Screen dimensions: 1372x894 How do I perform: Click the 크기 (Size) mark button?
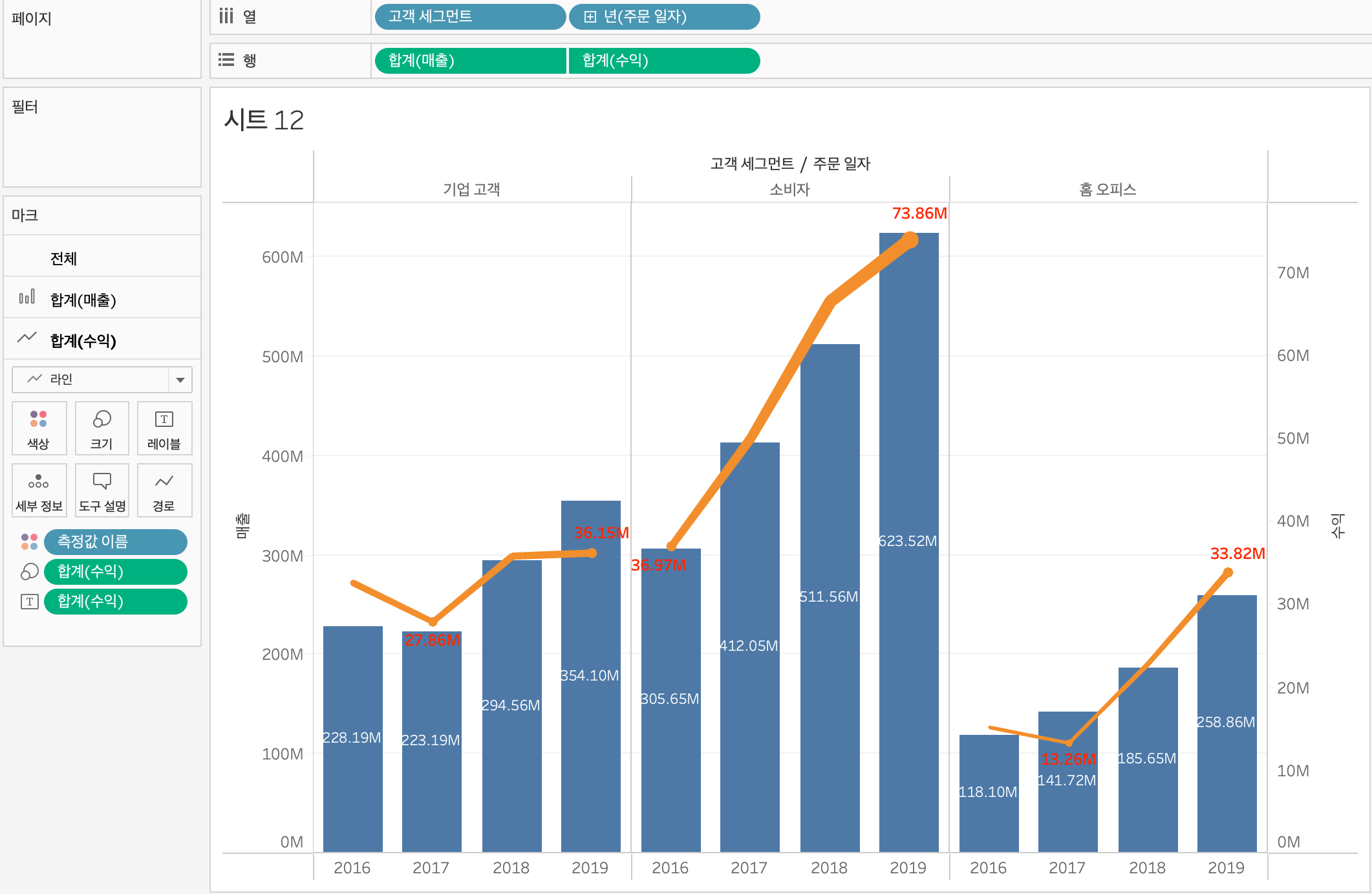point(102,428)
